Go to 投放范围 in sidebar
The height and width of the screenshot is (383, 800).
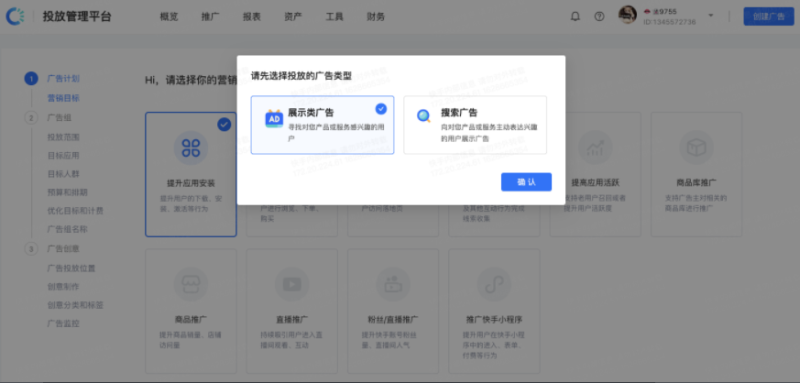pos(63,137)
